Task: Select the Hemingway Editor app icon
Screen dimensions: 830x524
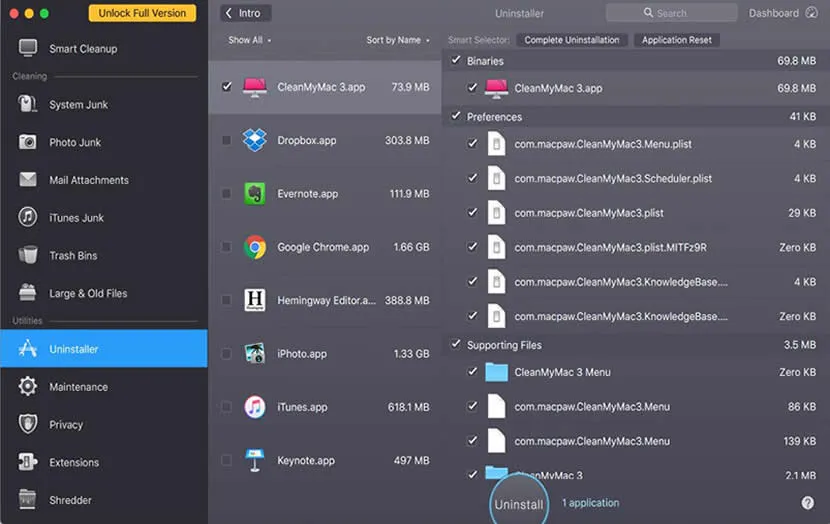Action: click(255, 300)
